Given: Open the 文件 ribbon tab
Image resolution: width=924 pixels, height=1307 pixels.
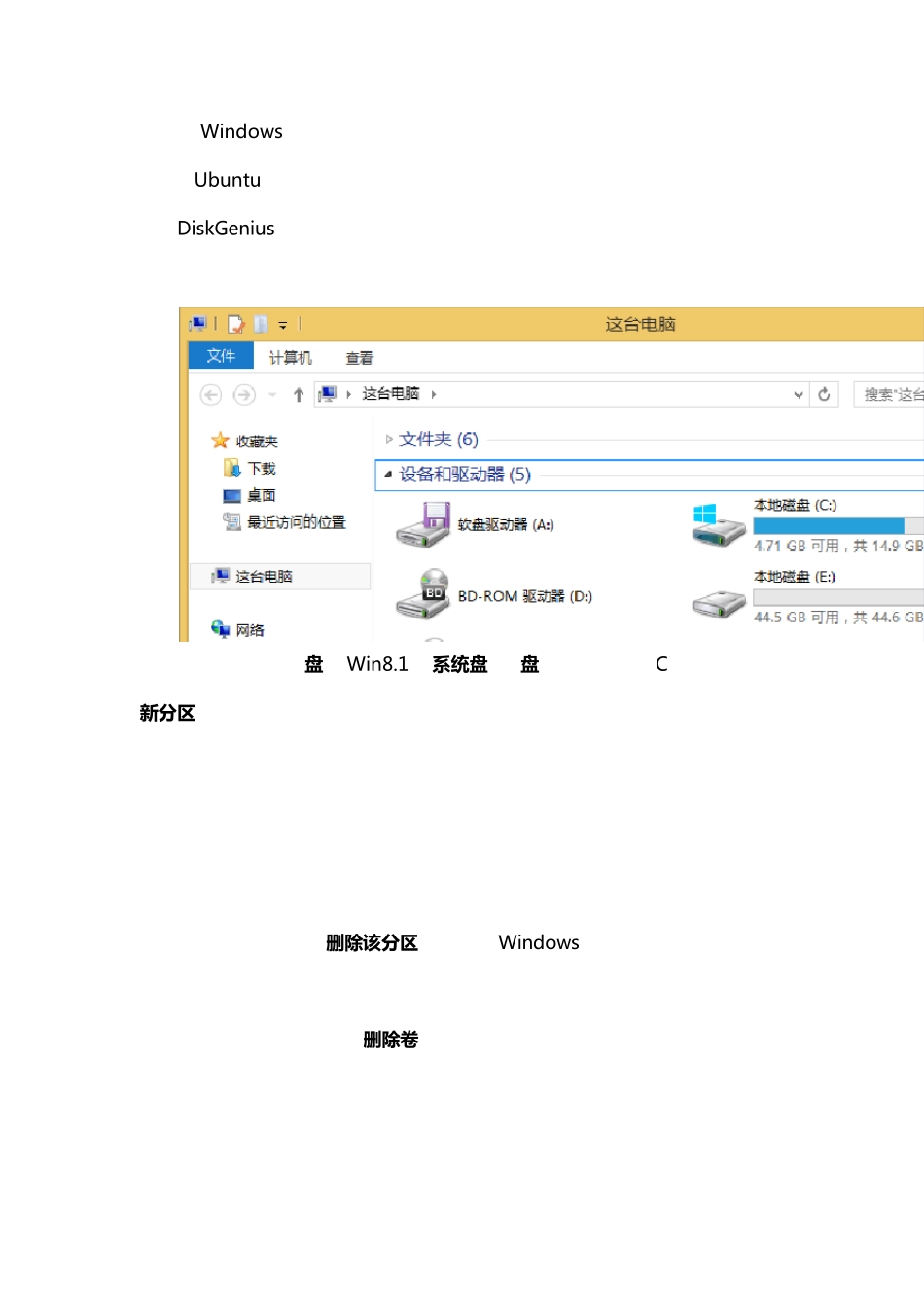Looking at the screenshot, I should pos(221,356).
